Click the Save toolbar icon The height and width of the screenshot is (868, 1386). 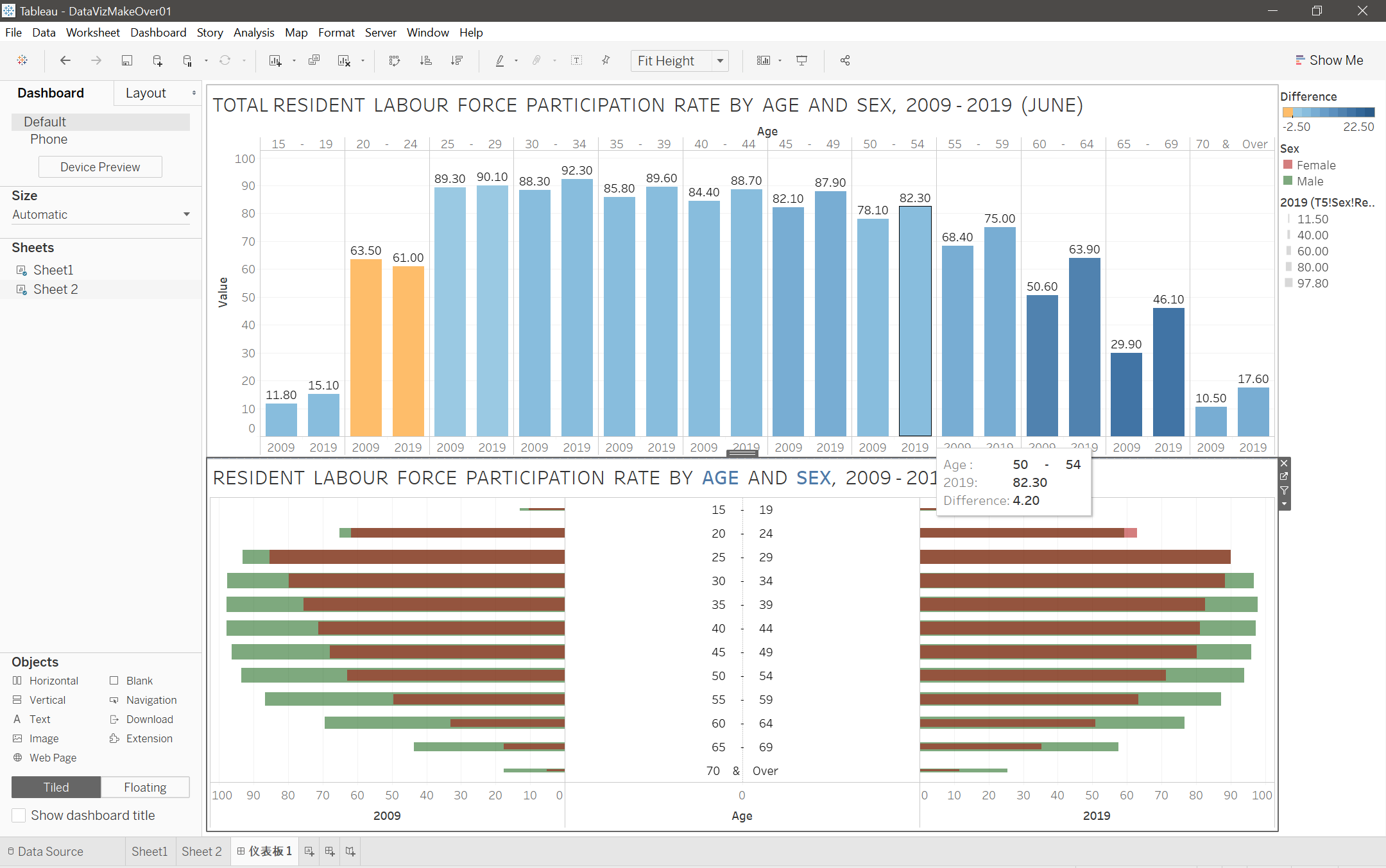tap(127, 60)
